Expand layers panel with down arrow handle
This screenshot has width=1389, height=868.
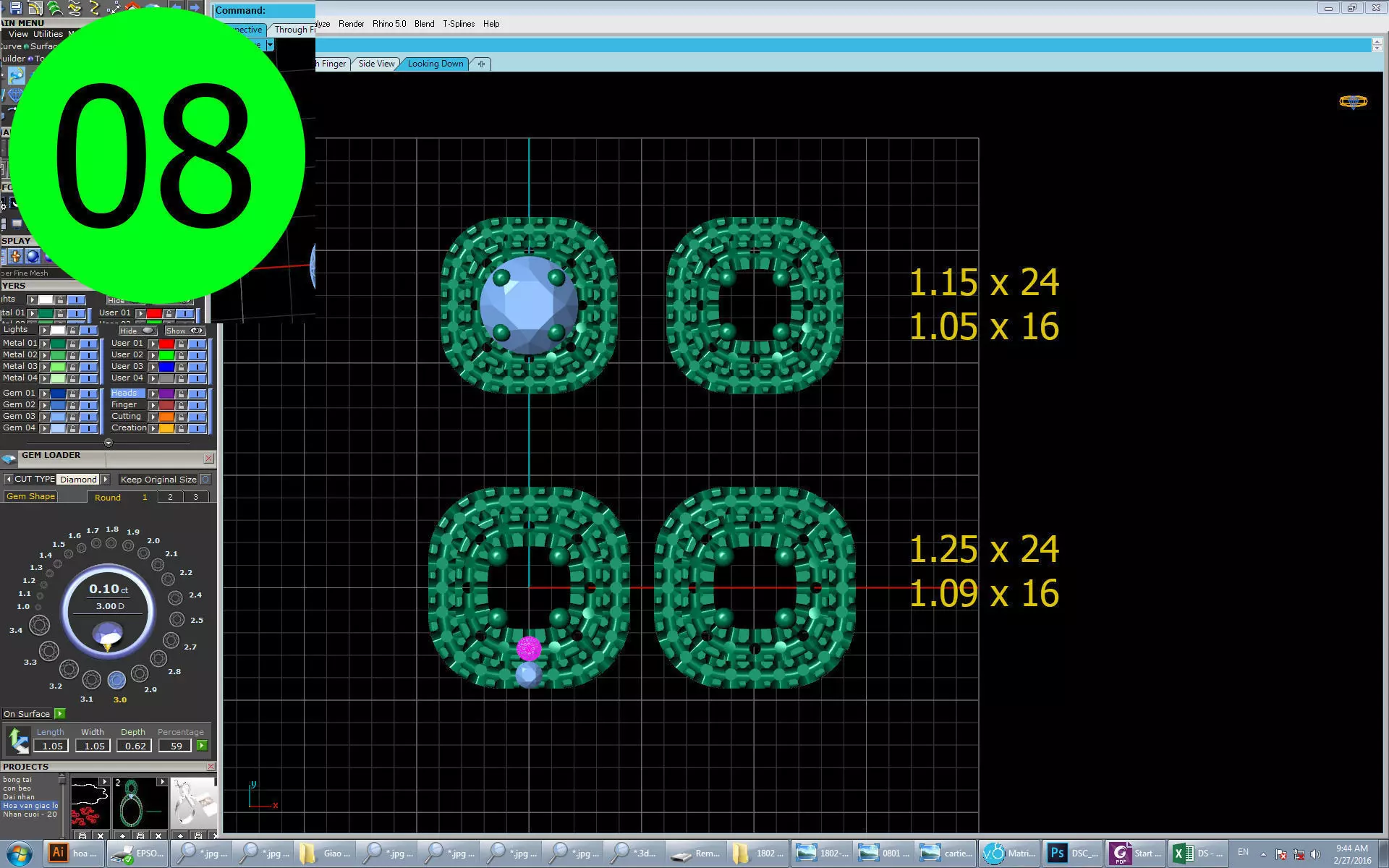108,443
